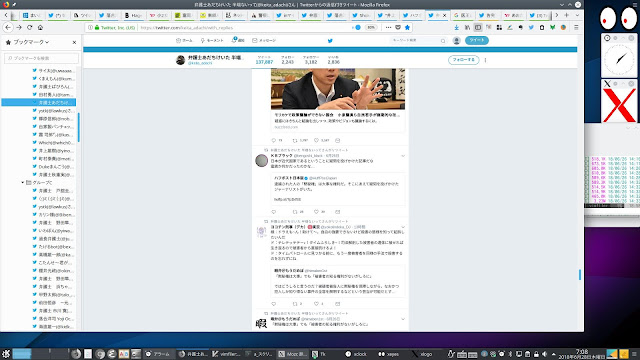Show hidden tray icons with the arrow
The image size is (640, 360).
point(553,354)
